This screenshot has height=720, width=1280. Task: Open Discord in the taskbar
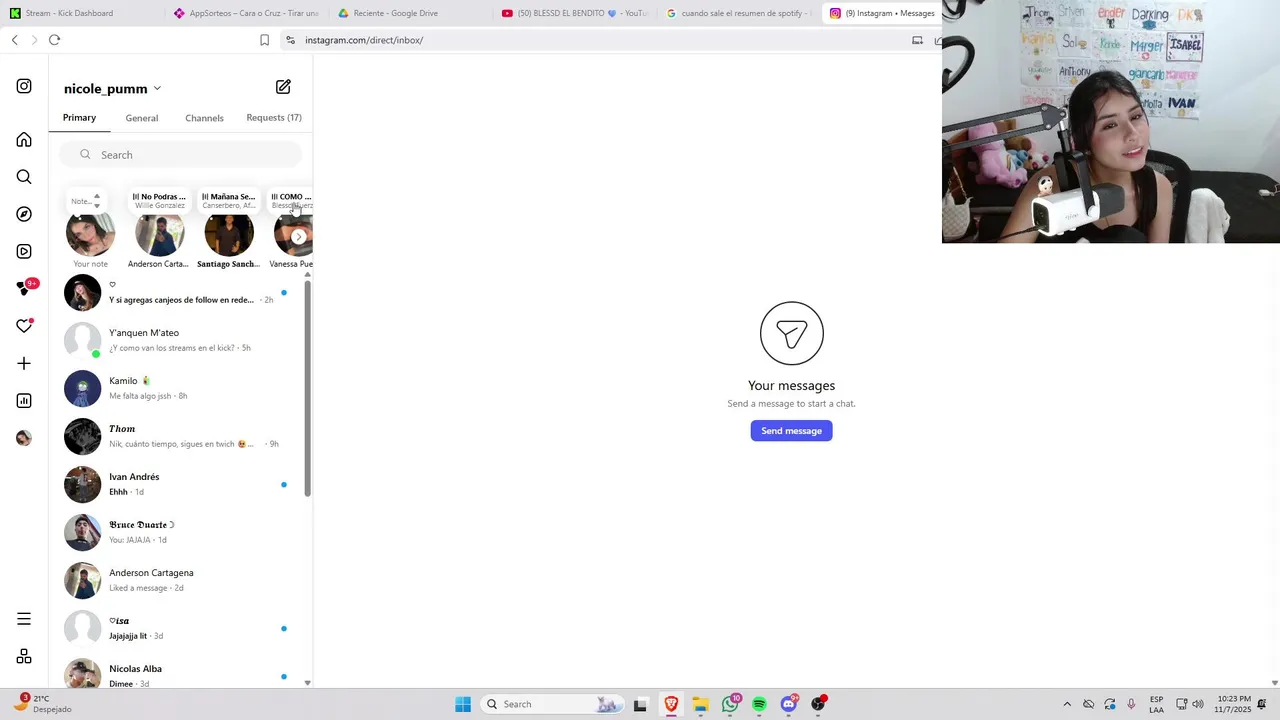point(789,704)
